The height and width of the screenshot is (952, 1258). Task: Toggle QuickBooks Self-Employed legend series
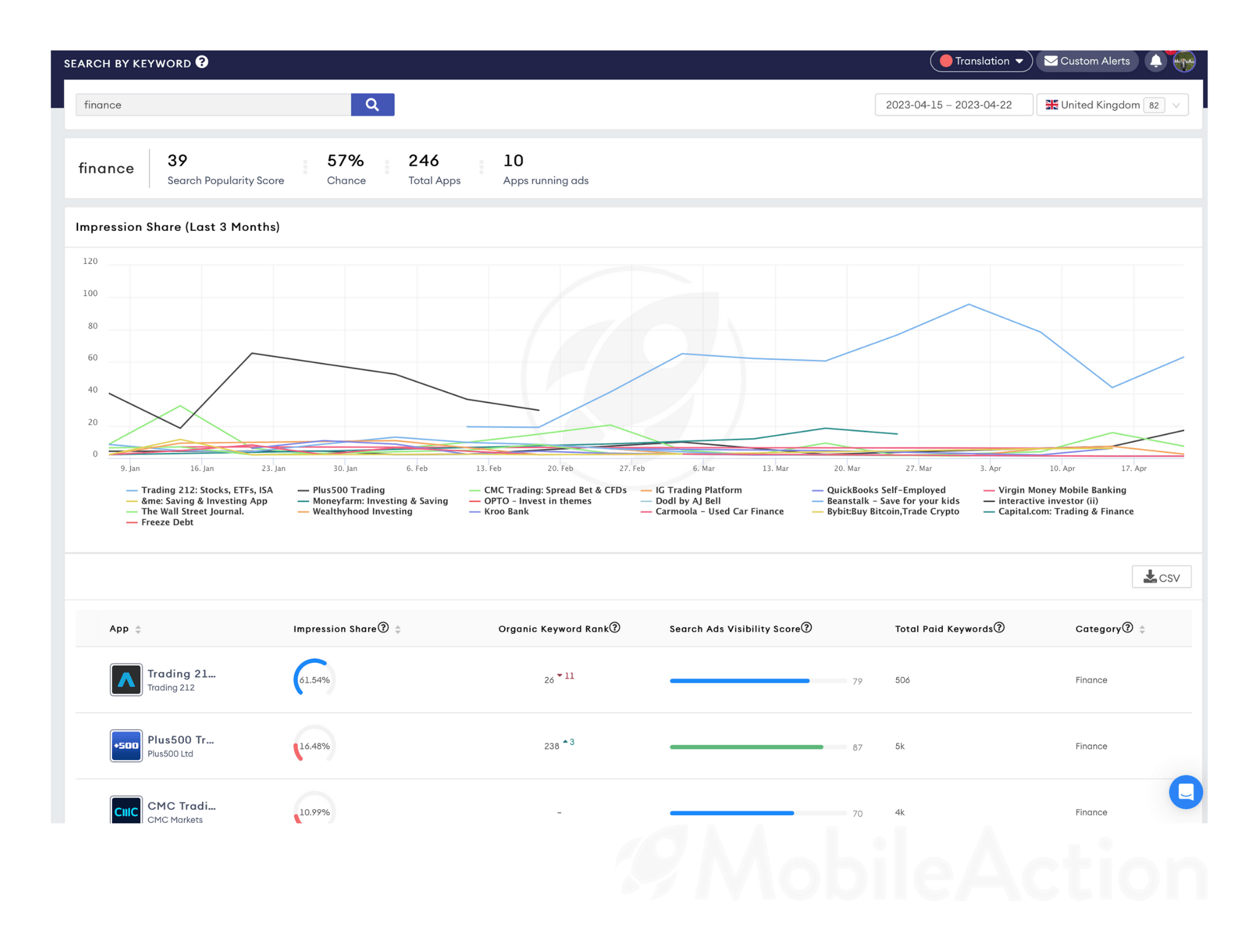[879, 490]
